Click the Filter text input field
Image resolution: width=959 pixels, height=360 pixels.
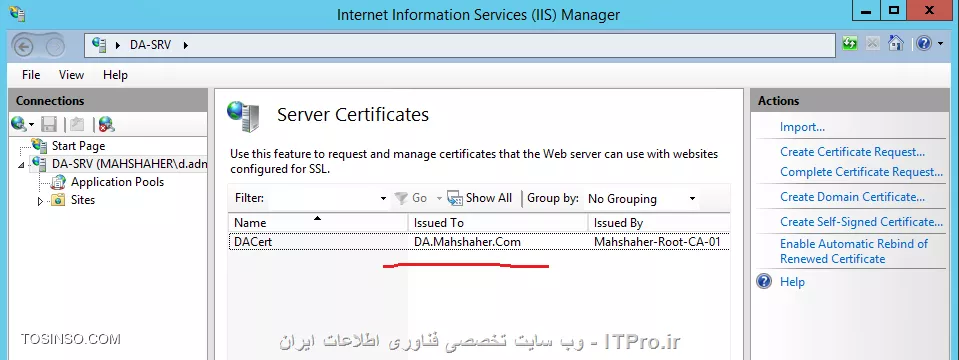323,198
